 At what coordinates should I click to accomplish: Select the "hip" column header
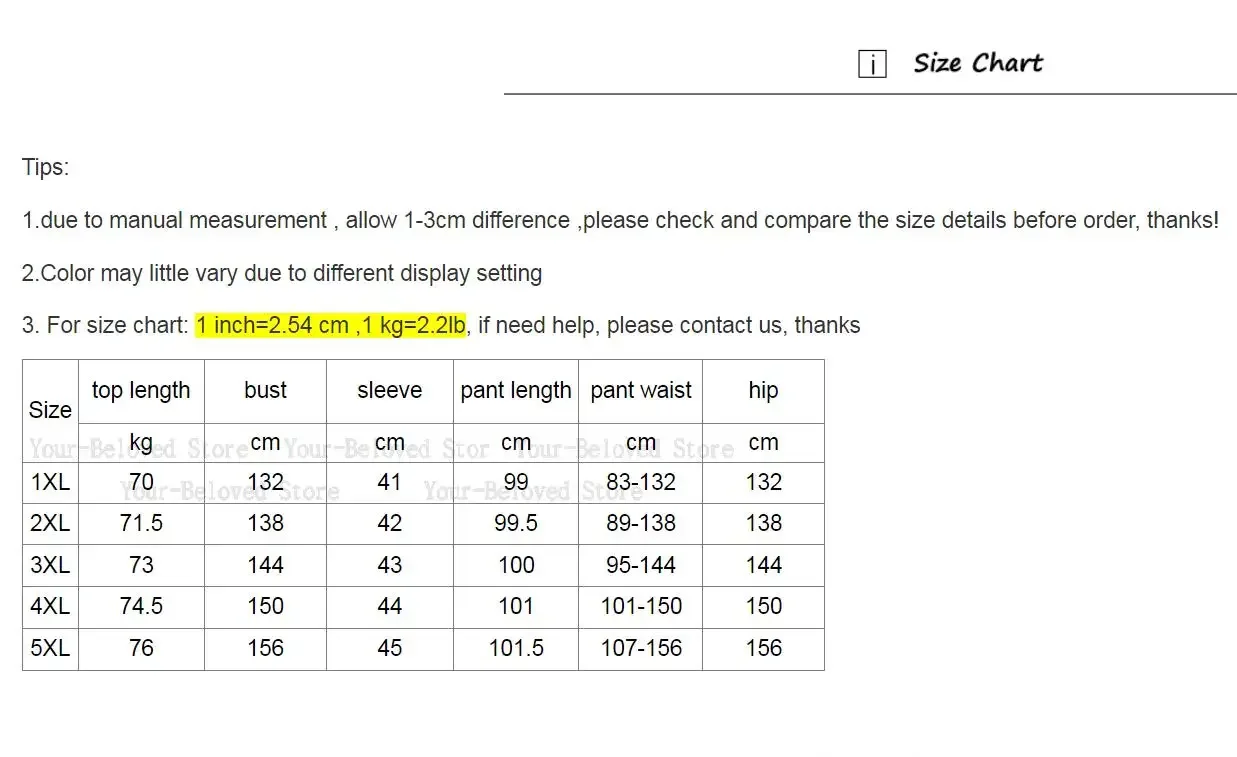coord(763,391)
